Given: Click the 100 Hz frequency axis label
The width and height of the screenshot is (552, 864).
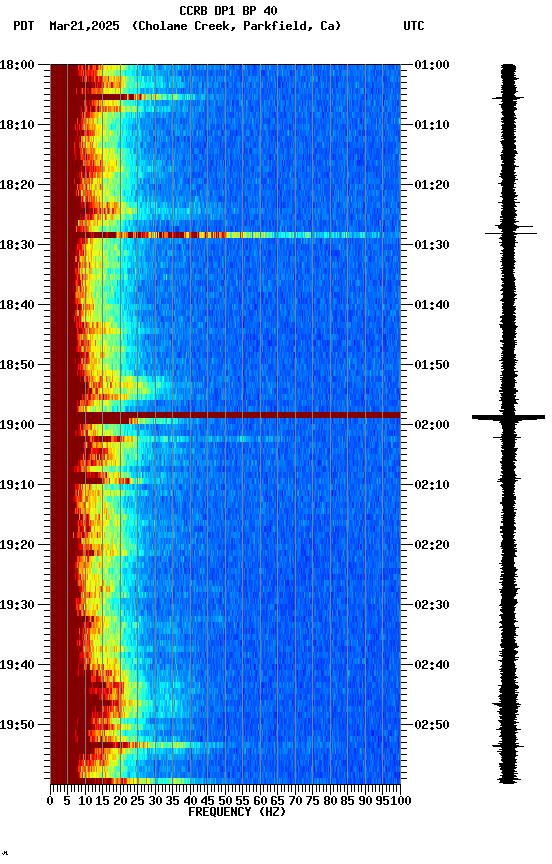Looking at the screenshot, I should pyautogui.click(x=401, y=801).
